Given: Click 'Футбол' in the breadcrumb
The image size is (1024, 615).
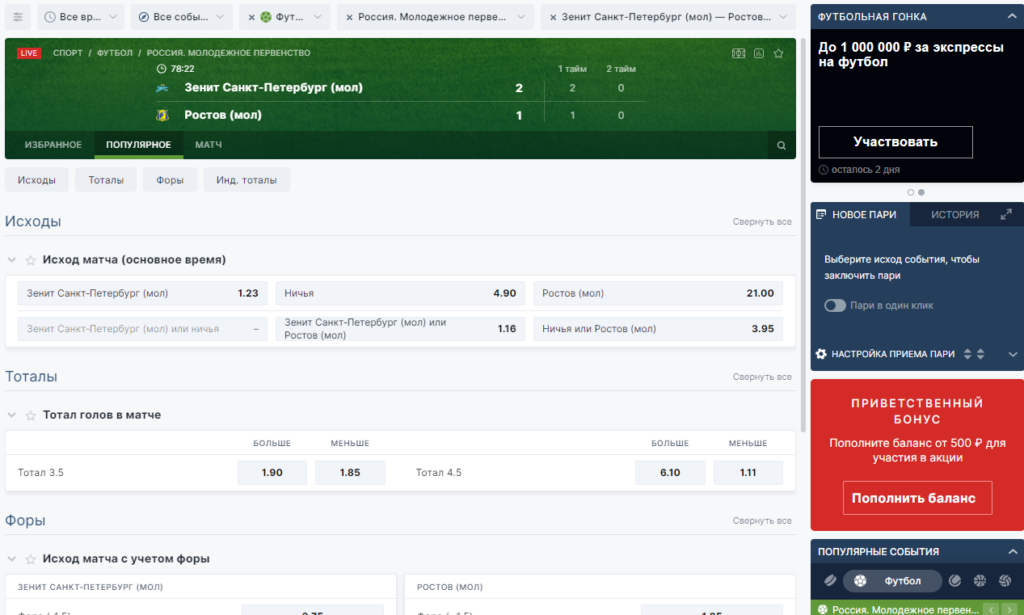Looking at the screenshot, I should point(114,53).
